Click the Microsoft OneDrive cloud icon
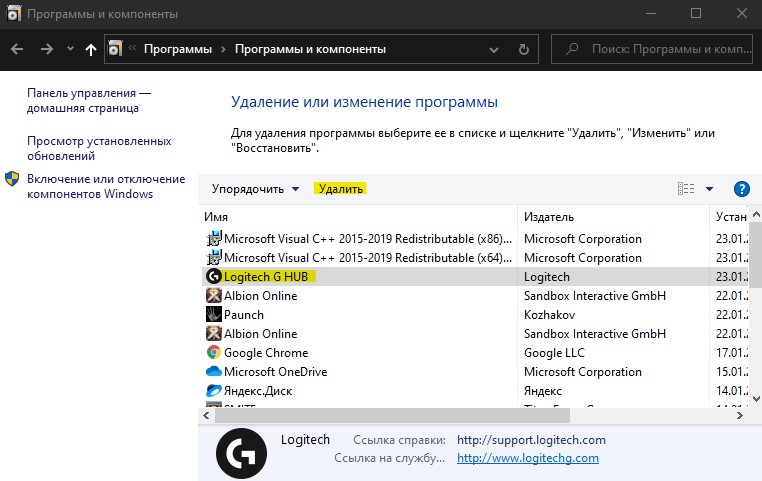 point(214,371)
